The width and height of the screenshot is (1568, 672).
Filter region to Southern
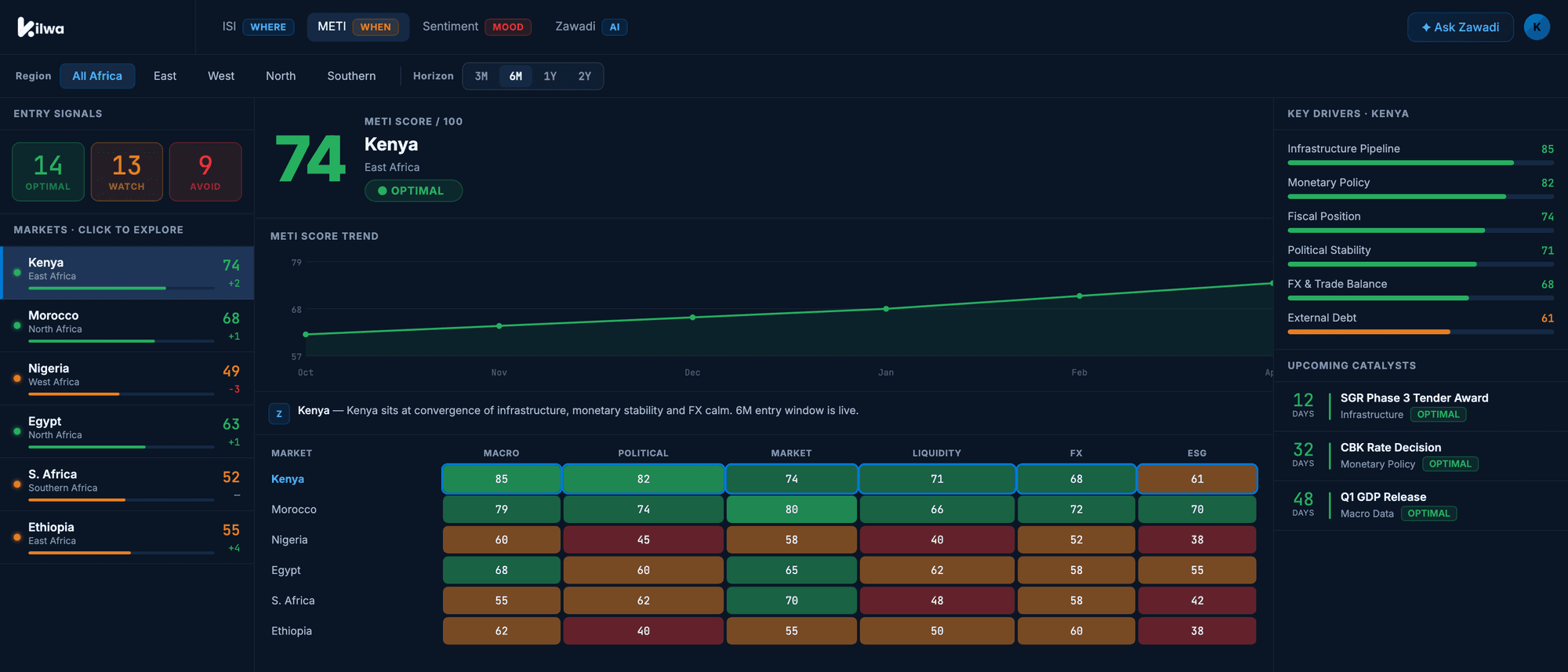pyautogui.click(x=351, y=76)
